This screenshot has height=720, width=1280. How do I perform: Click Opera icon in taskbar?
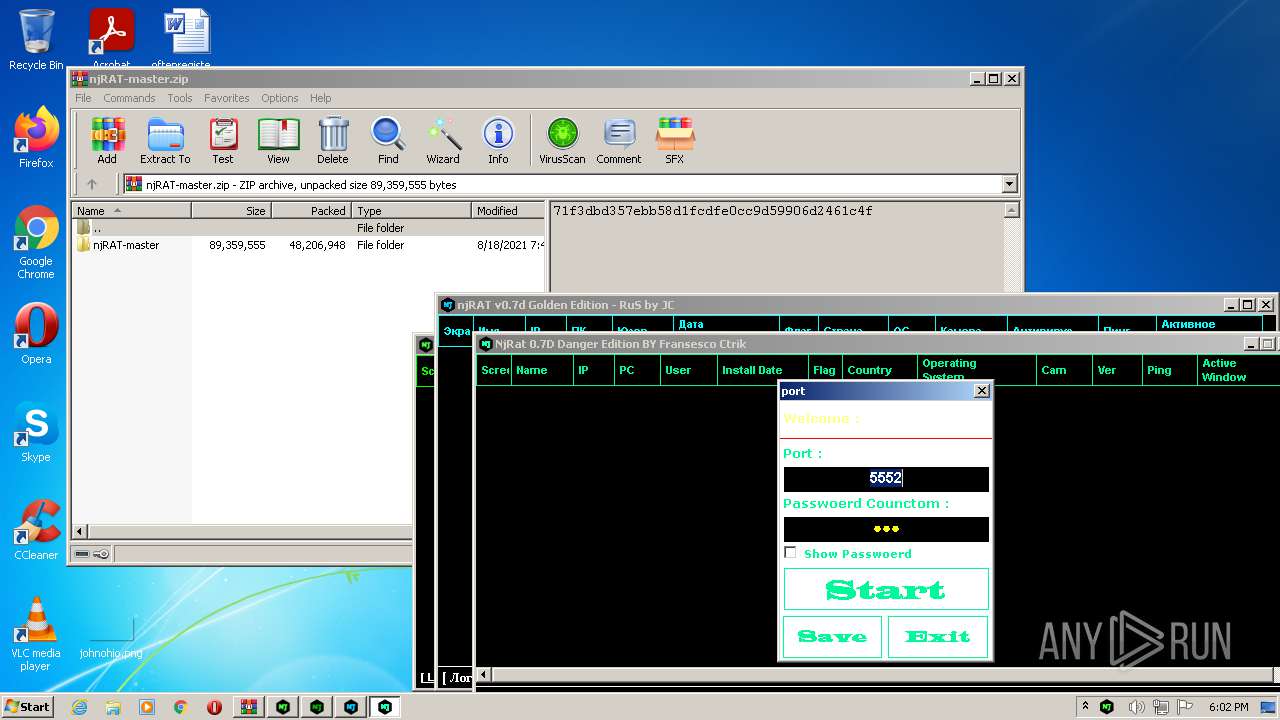pos(214,707)
